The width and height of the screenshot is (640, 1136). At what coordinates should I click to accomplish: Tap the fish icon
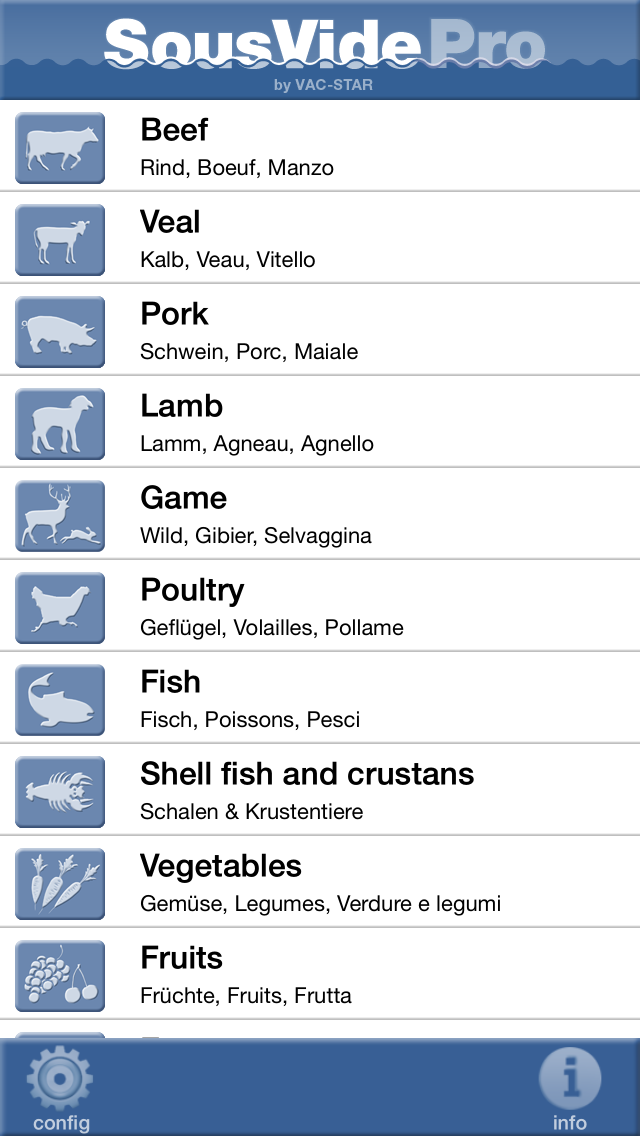60,700
